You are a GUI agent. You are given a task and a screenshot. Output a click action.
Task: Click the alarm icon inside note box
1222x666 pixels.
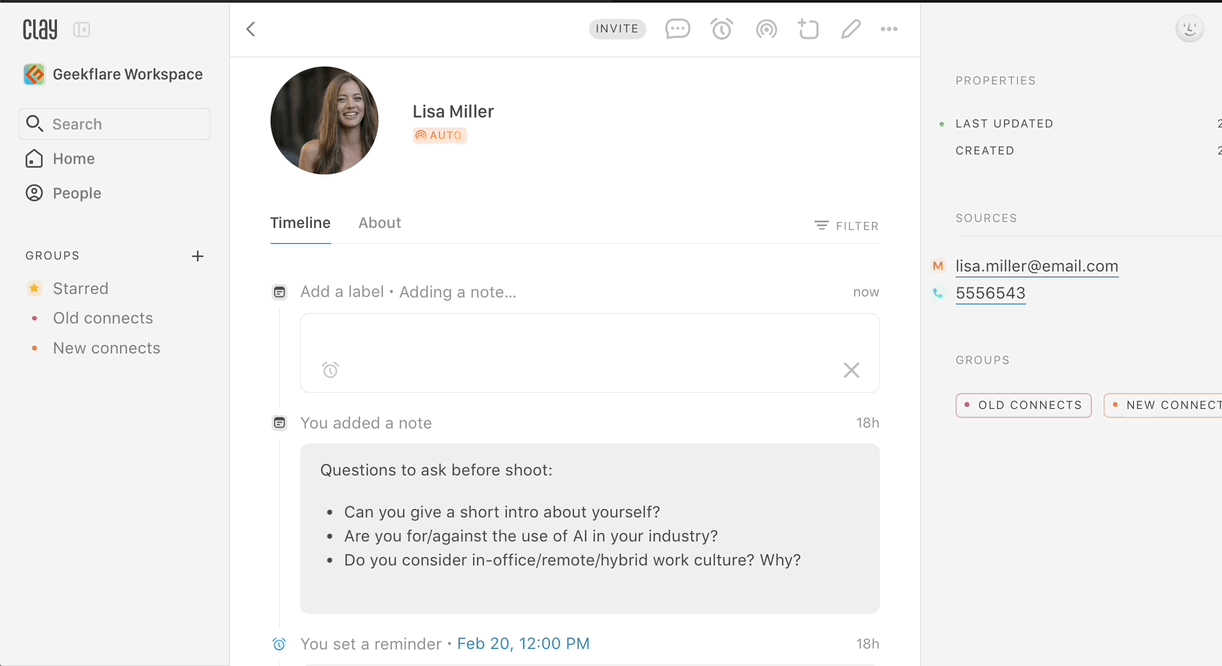pos(331,370)
